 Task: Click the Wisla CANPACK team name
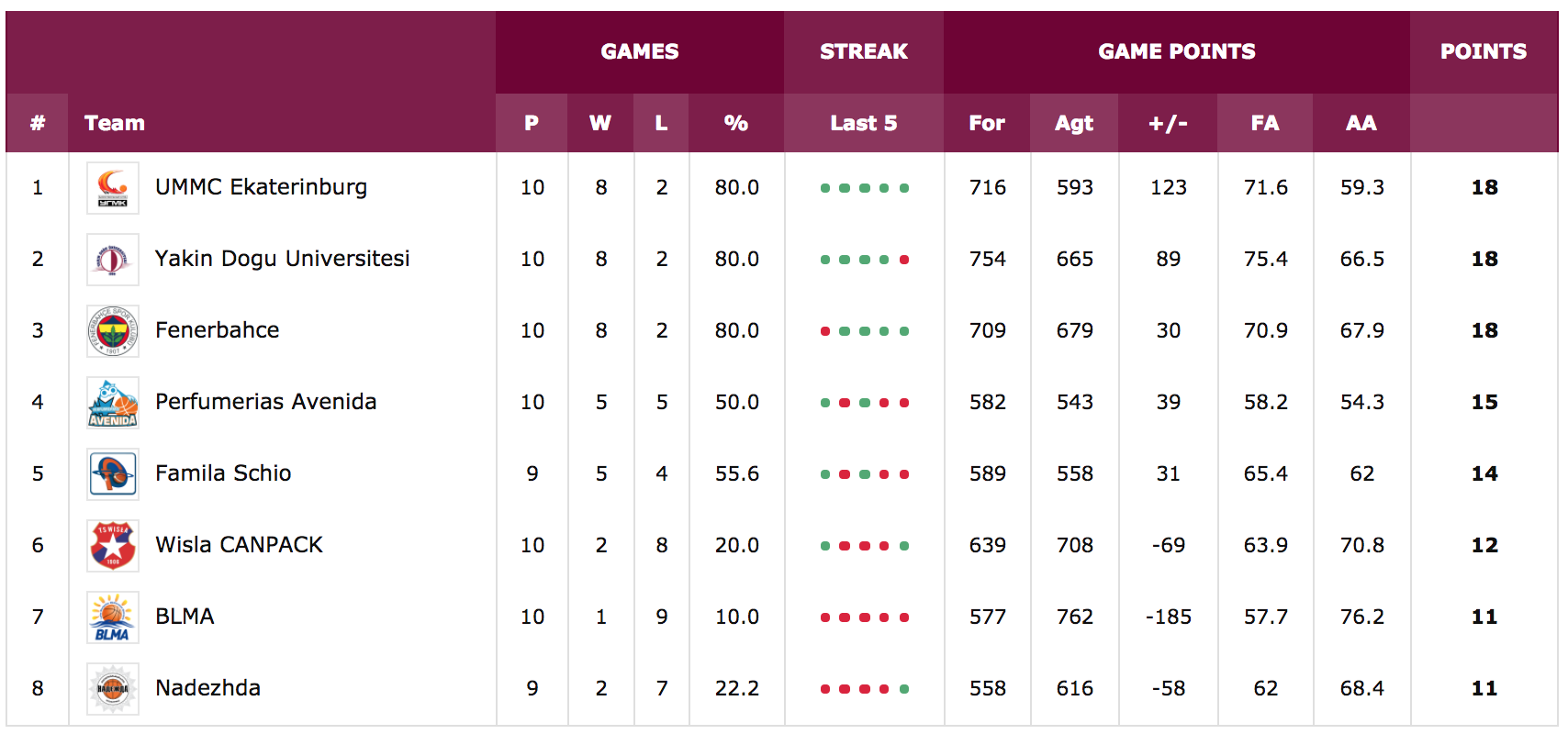tap(239, 545)
